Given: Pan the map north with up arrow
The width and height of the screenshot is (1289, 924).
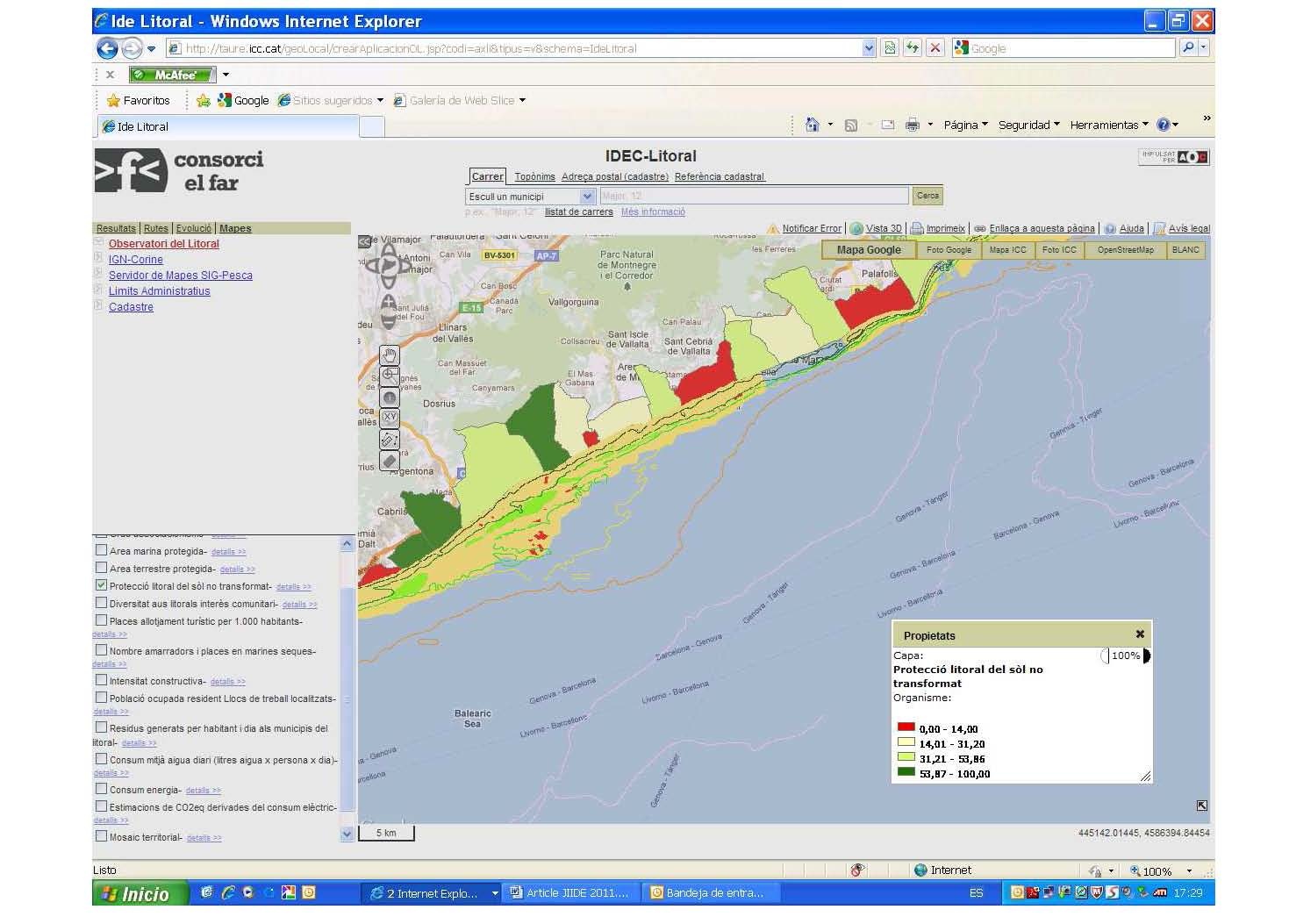Looking at the screenshot, I should coord(388,249).
